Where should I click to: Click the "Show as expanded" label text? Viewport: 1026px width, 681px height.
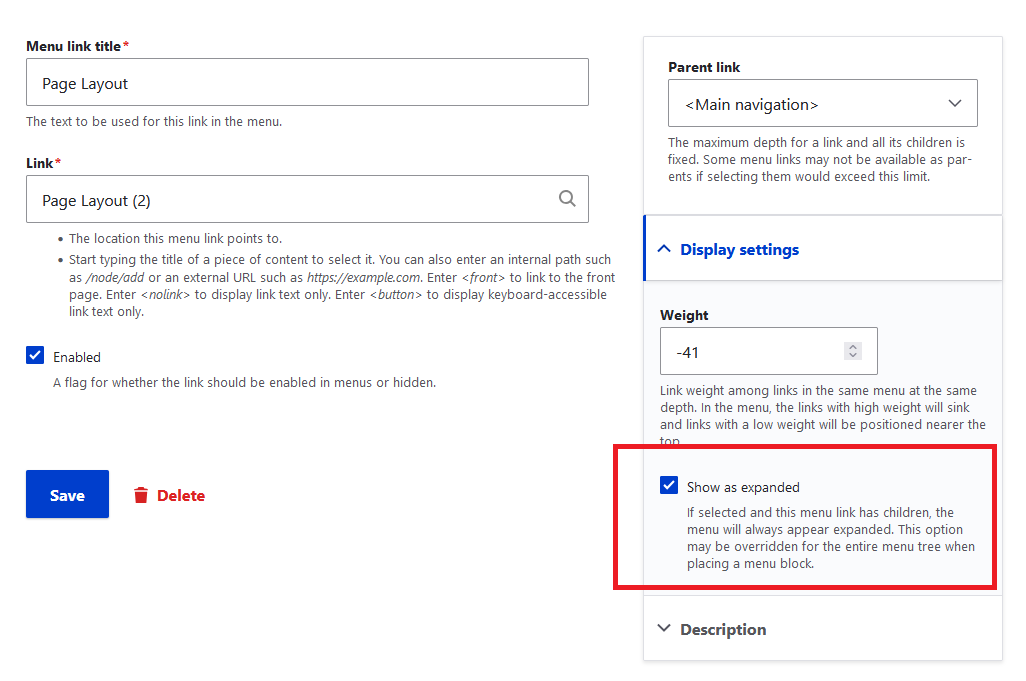[743, 487]
